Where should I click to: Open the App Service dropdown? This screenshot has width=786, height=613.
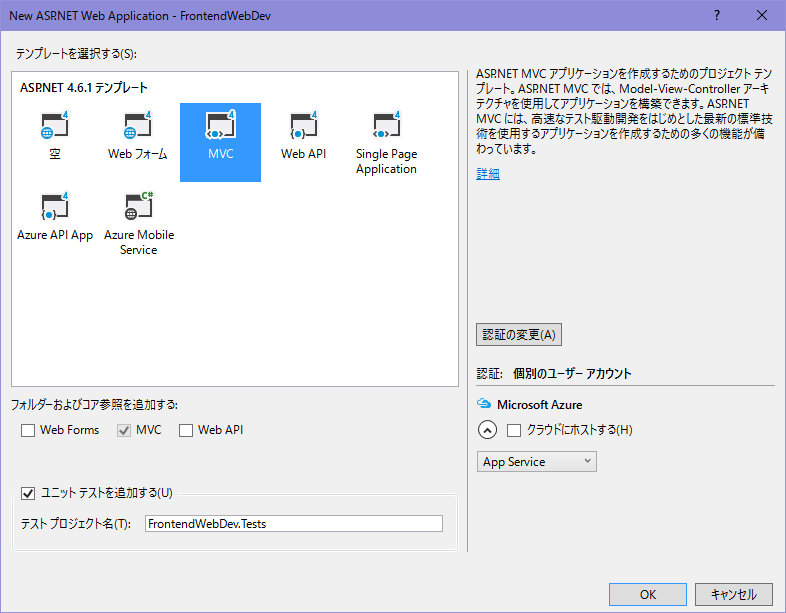[536, 462]
